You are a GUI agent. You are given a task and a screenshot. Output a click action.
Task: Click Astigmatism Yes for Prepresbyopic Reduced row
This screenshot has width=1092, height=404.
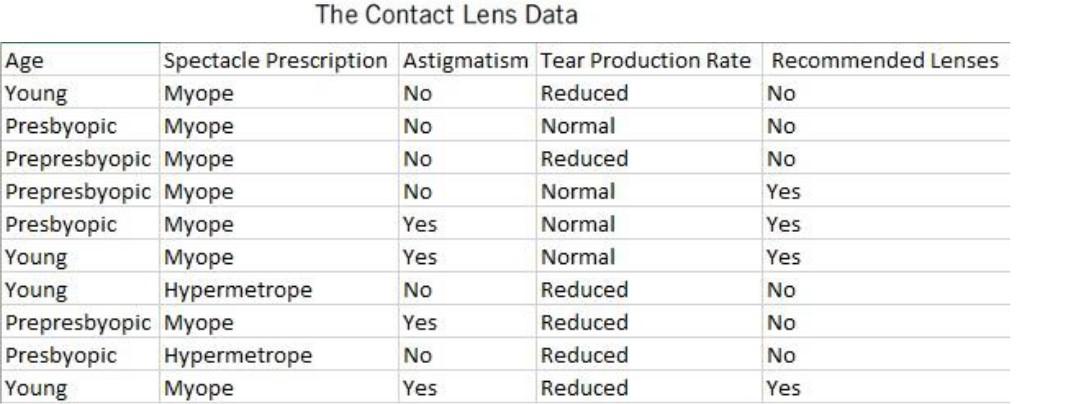click(x=467, y=322)
